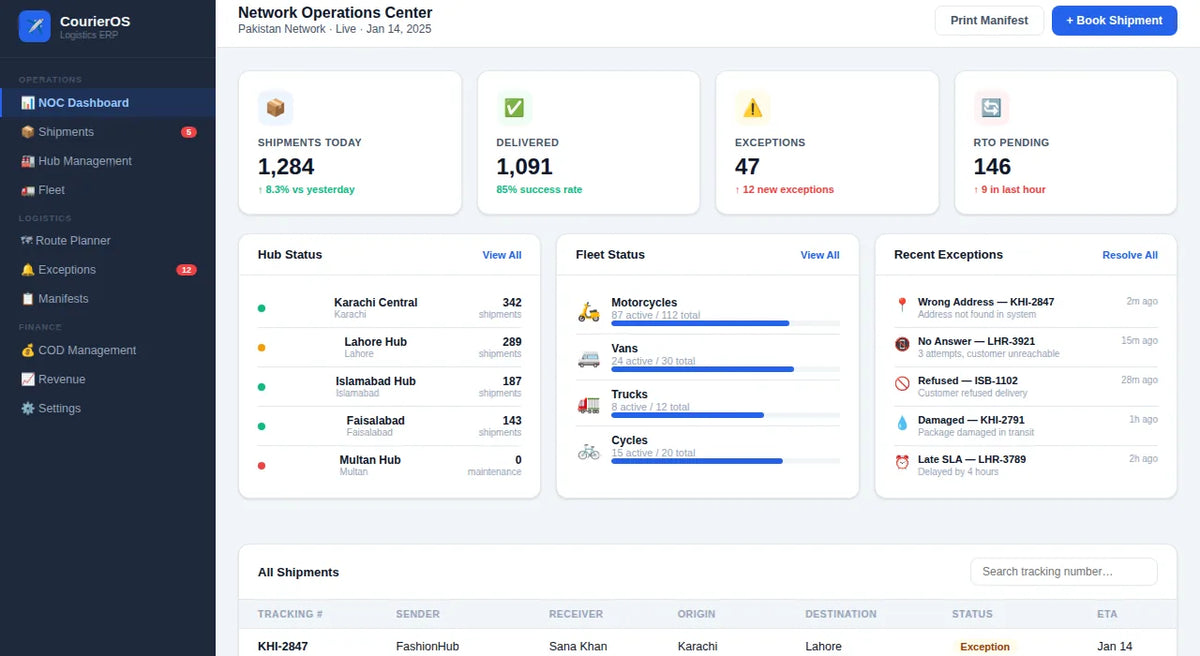The image size is (1200, 656).
Task: Open the NOC Dashboard sidebar item
Action: [x=108, y=103]
